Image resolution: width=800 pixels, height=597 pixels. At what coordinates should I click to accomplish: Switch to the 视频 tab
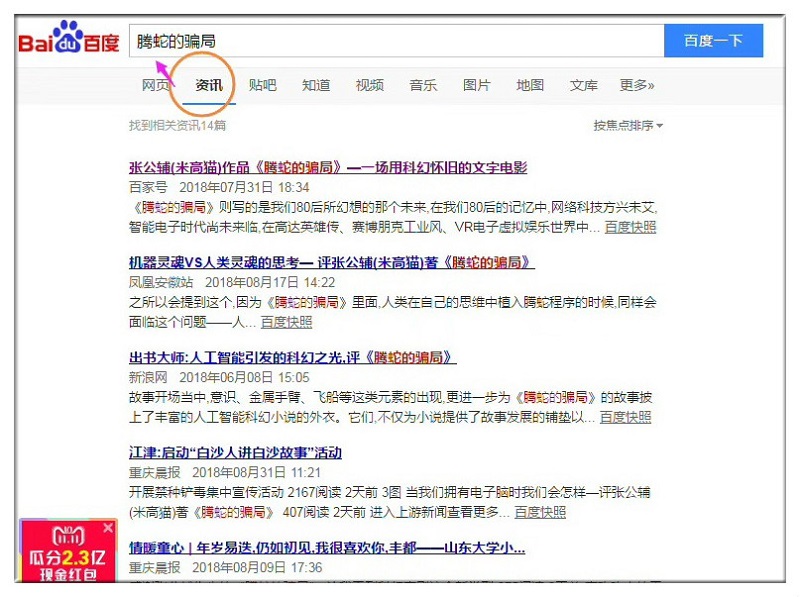(369, 85)
